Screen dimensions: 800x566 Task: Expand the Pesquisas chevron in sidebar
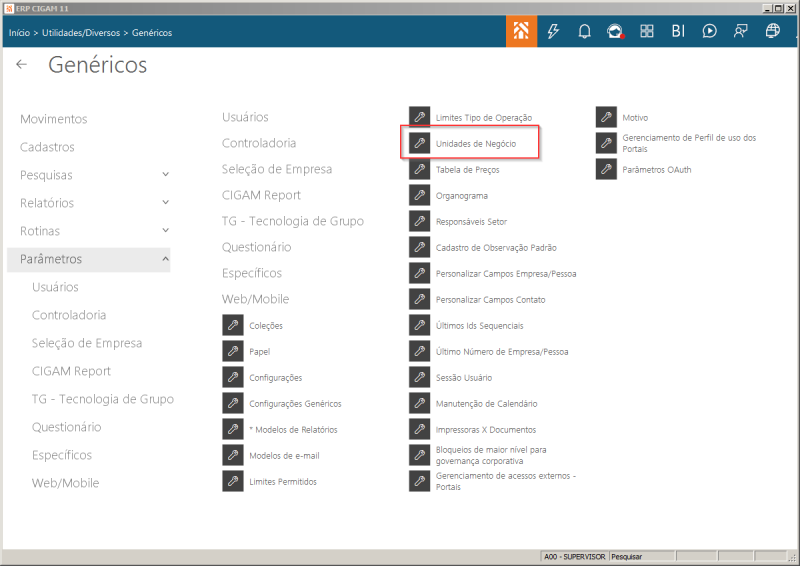pyautogui.click(x=165, y=175)
